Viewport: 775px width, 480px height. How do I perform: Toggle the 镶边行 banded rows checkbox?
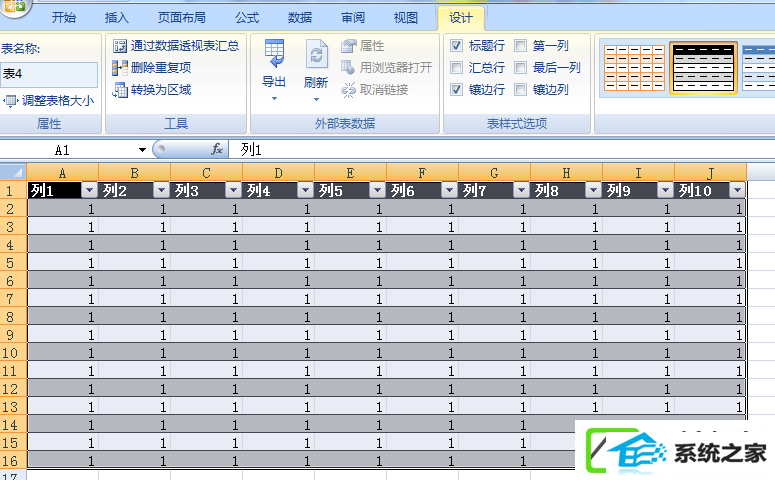coord(456,89)
